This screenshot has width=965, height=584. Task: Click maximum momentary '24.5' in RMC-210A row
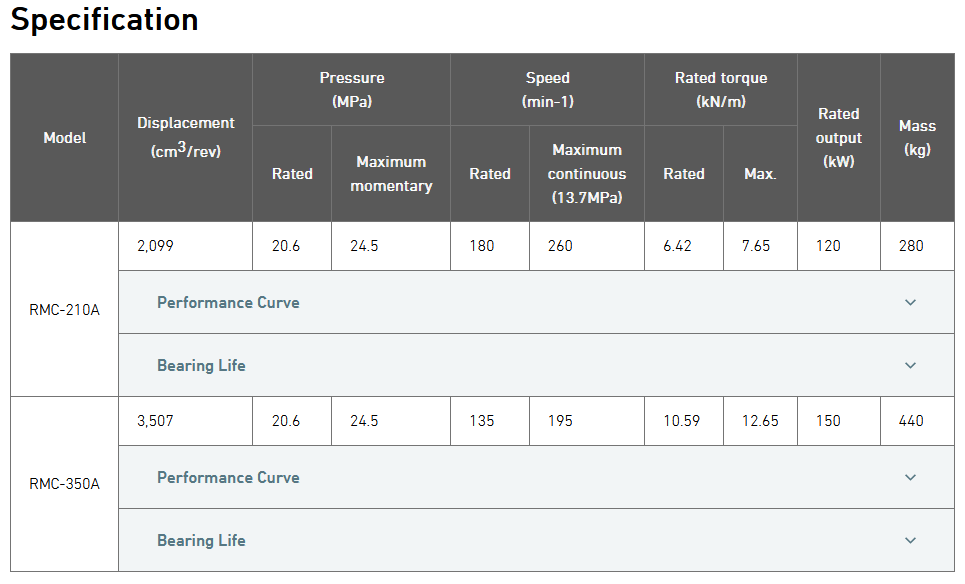click(364, 246)
